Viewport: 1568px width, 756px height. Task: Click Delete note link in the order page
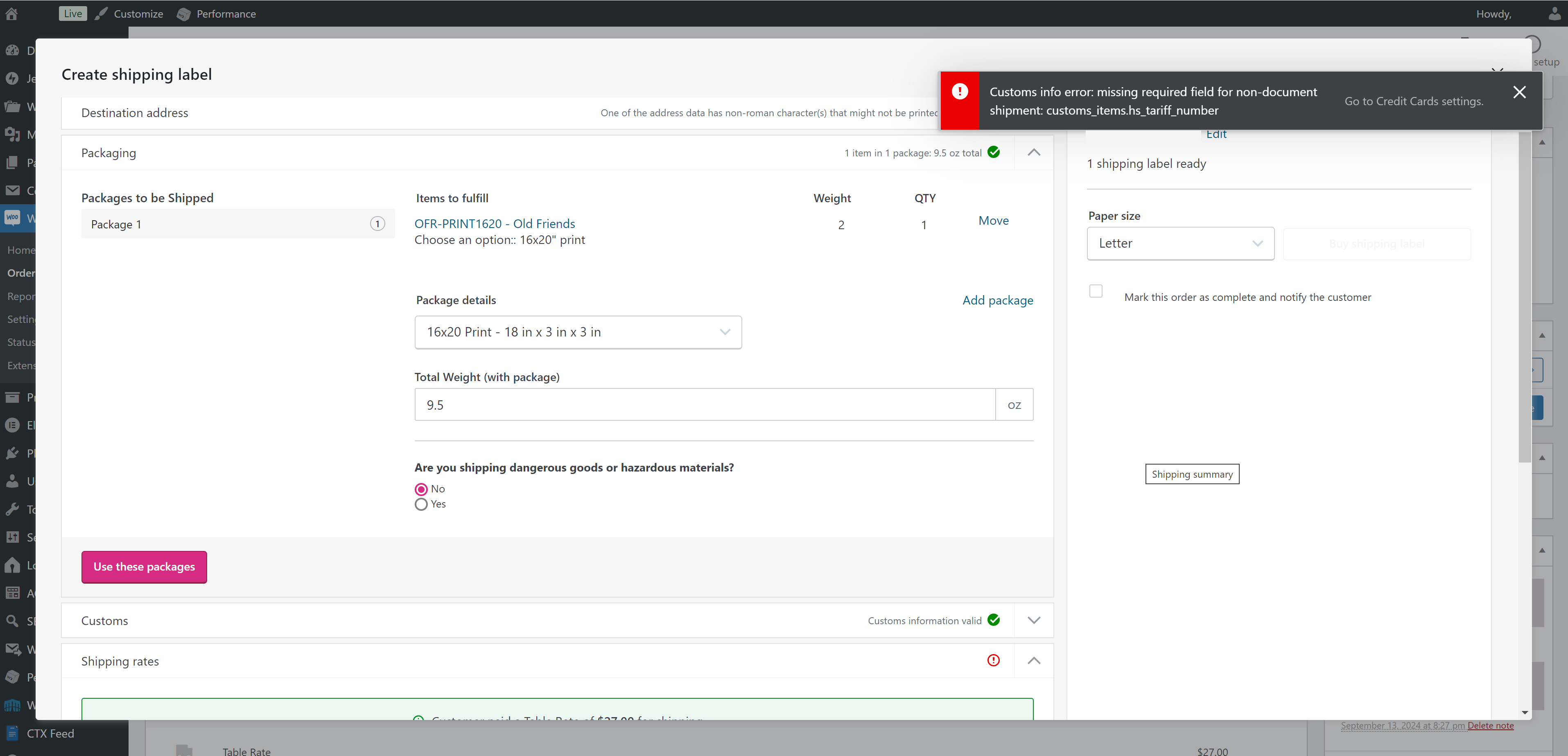pyautogui.click(x=1490, y=726)
